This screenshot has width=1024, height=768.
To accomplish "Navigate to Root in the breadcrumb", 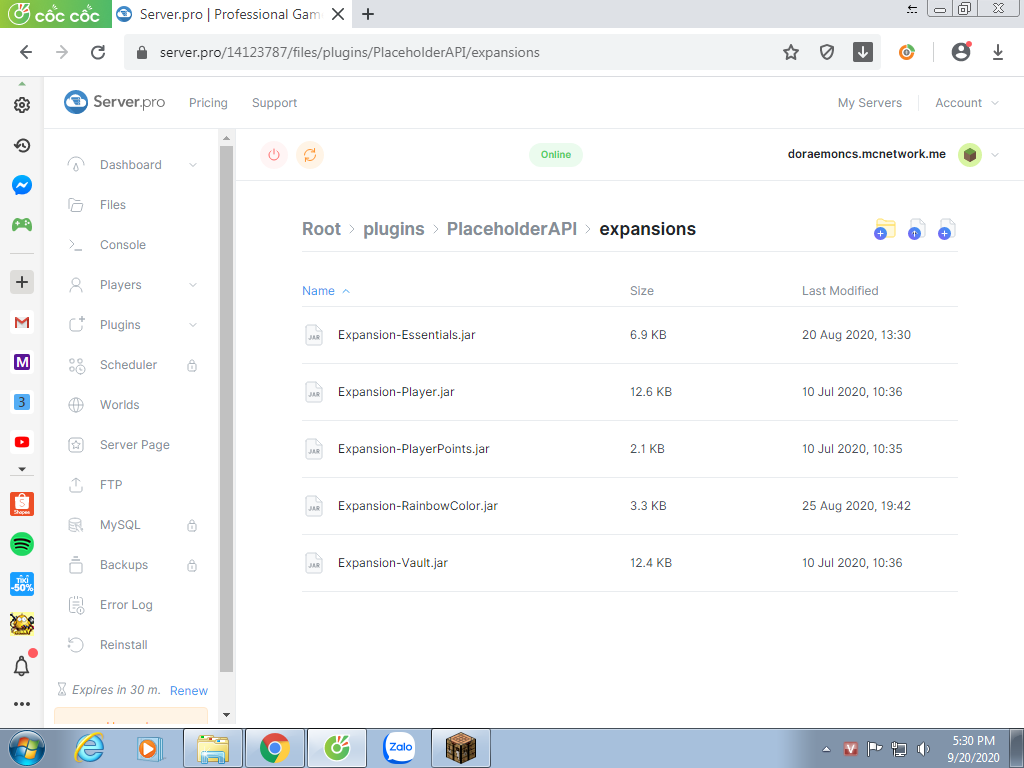I will (x=321, y=229).
